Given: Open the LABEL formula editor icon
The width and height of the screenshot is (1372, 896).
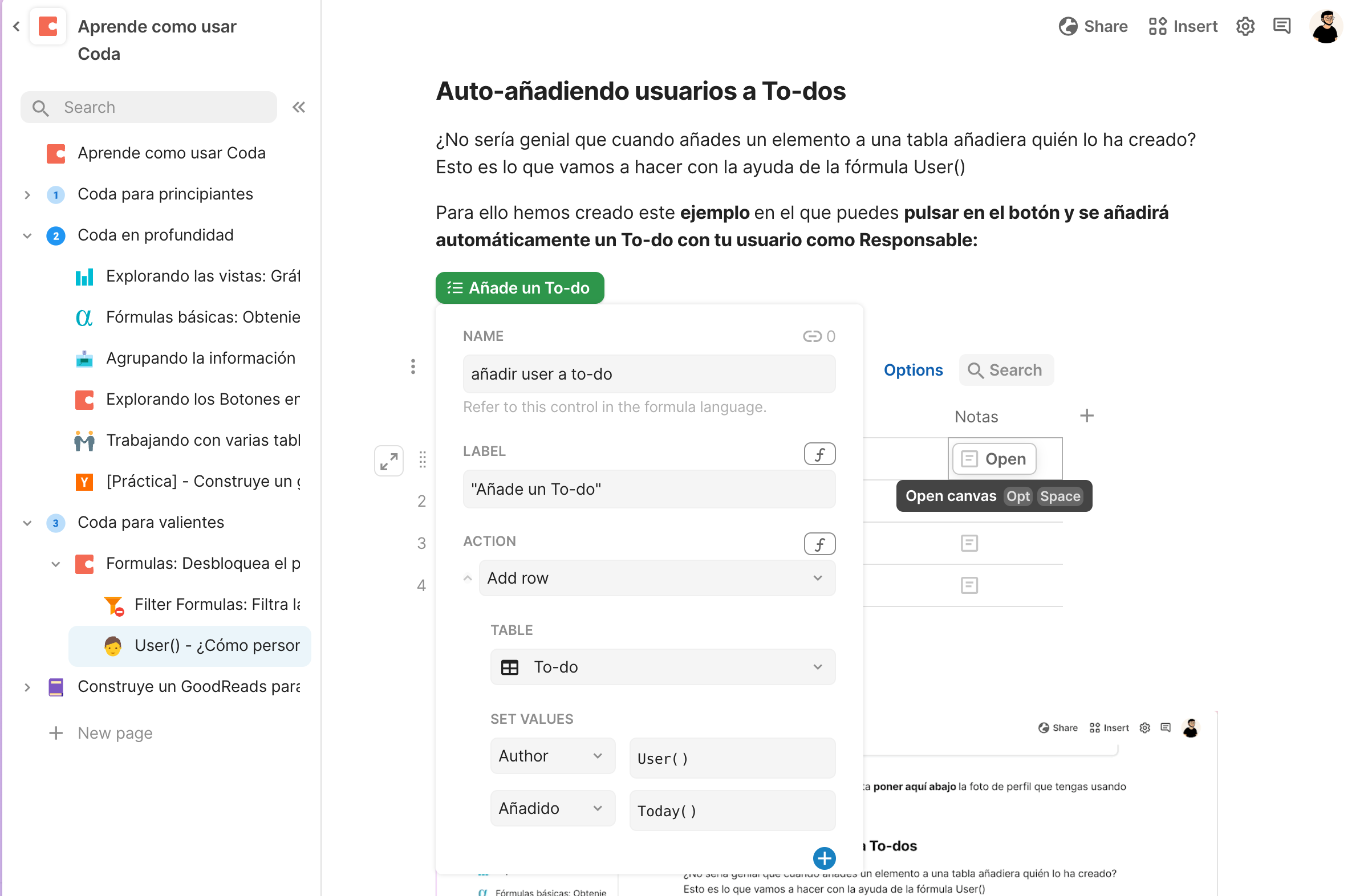Looking at the screenshot, I should [819, 454].
